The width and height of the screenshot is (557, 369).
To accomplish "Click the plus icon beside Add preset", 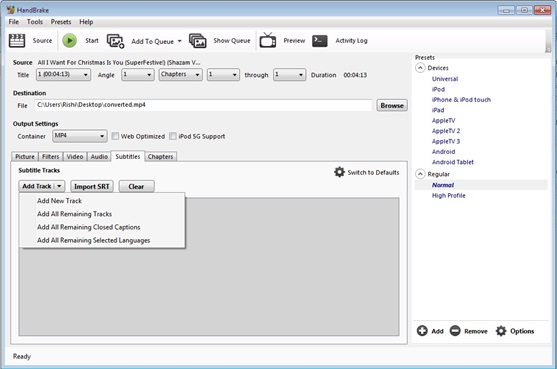I will (x=422, y=331).
